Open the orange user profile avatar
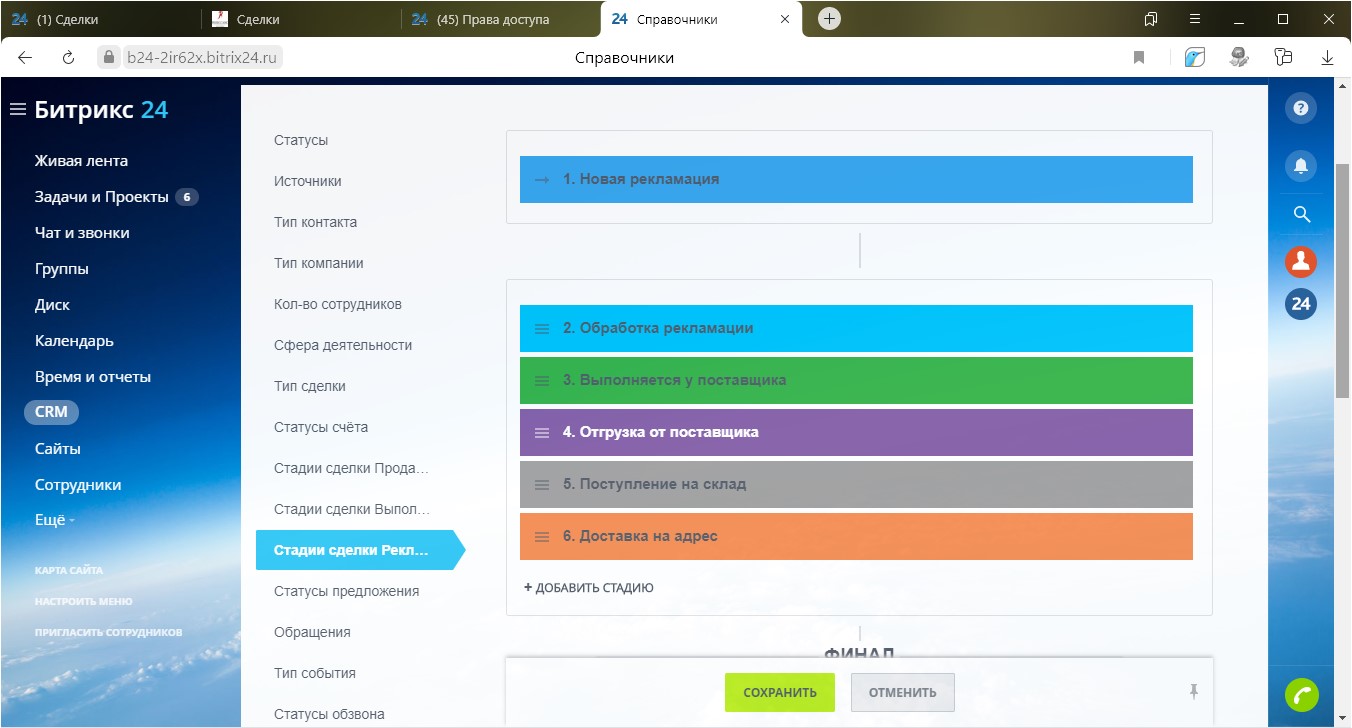 pyautogui.click(x=1301, y=262)
